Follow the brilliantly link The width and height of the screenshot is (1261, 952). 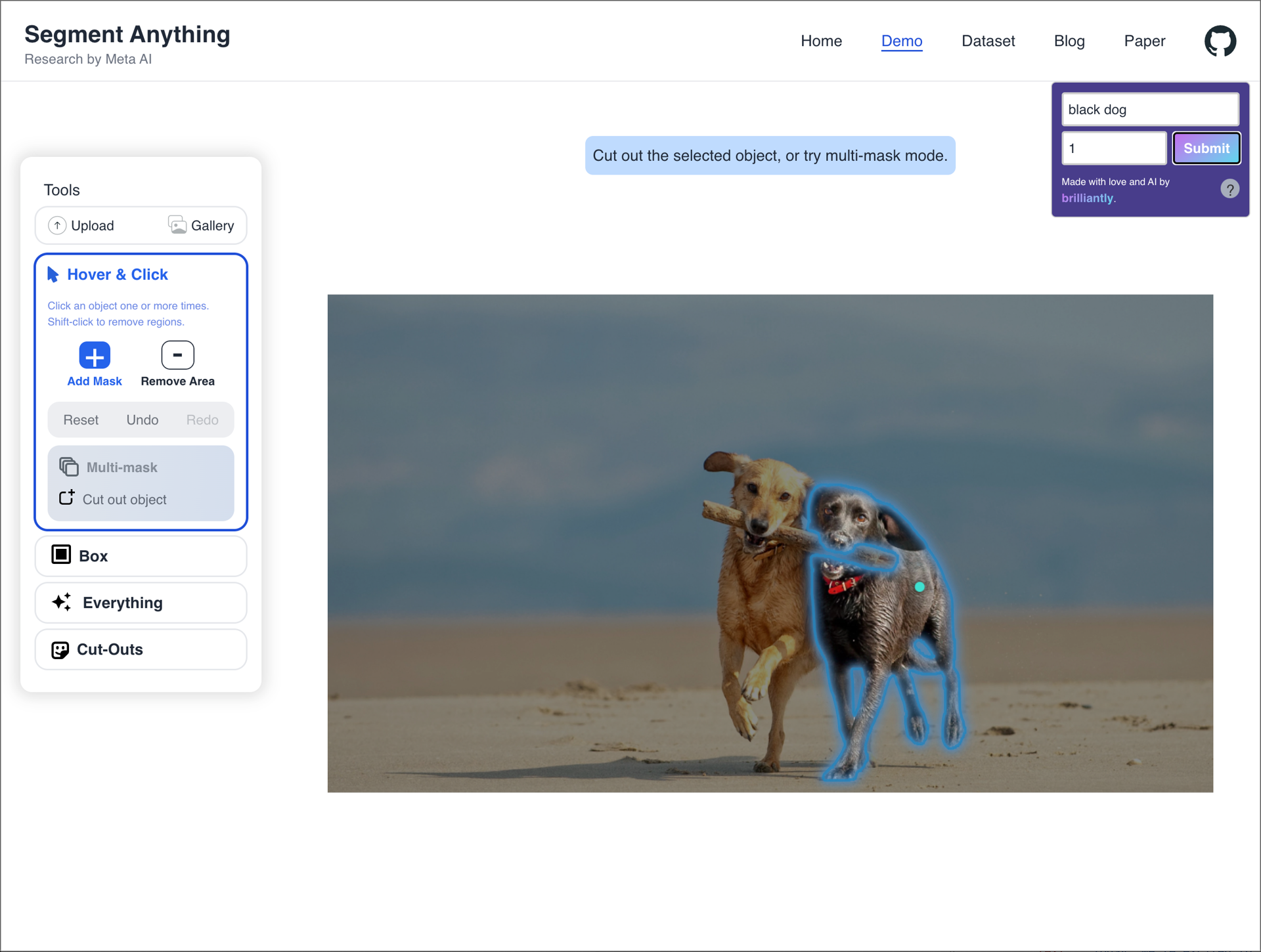pos(1087,198)
